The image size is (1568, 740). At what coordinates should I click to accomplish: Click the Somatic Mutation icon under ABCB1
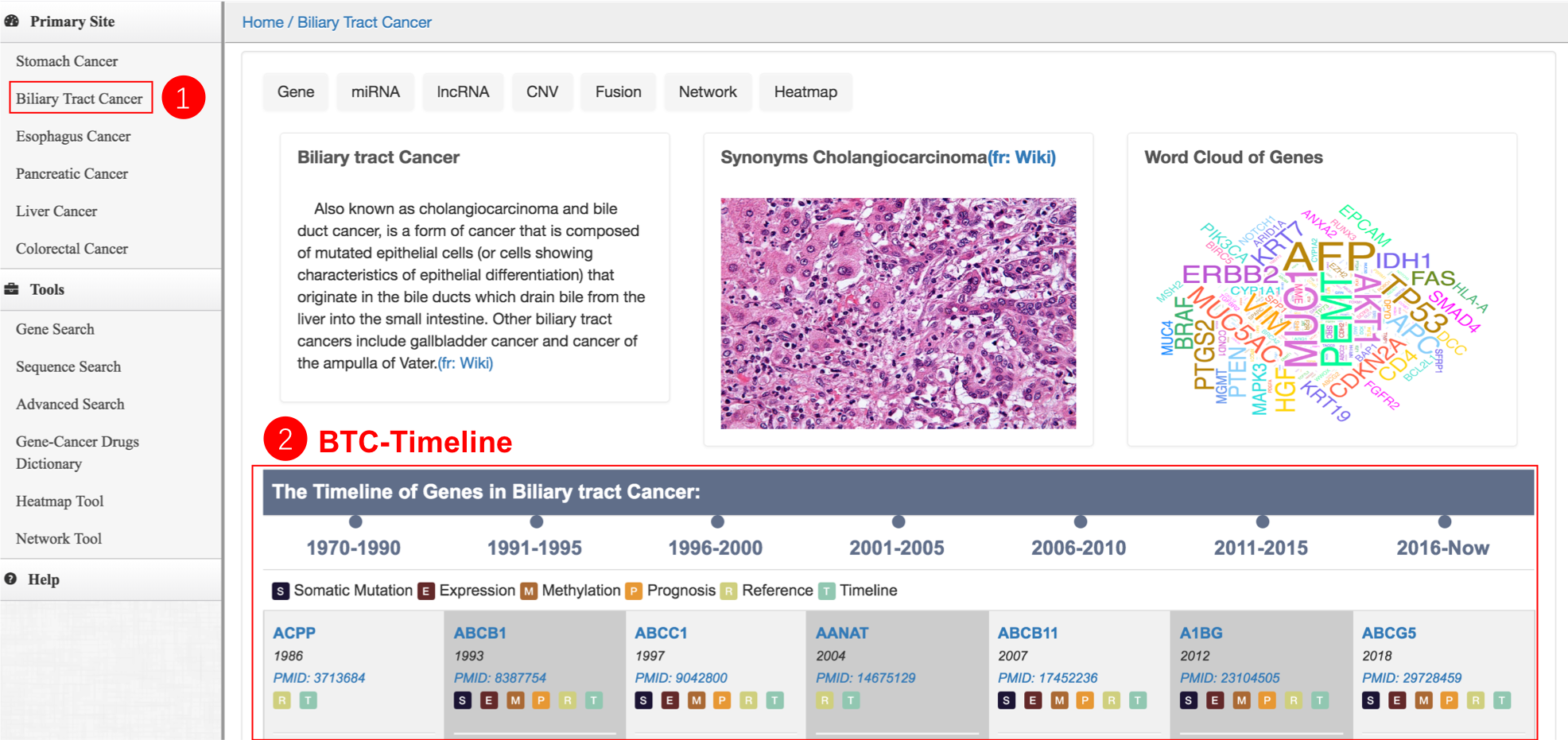coord(463,700)
